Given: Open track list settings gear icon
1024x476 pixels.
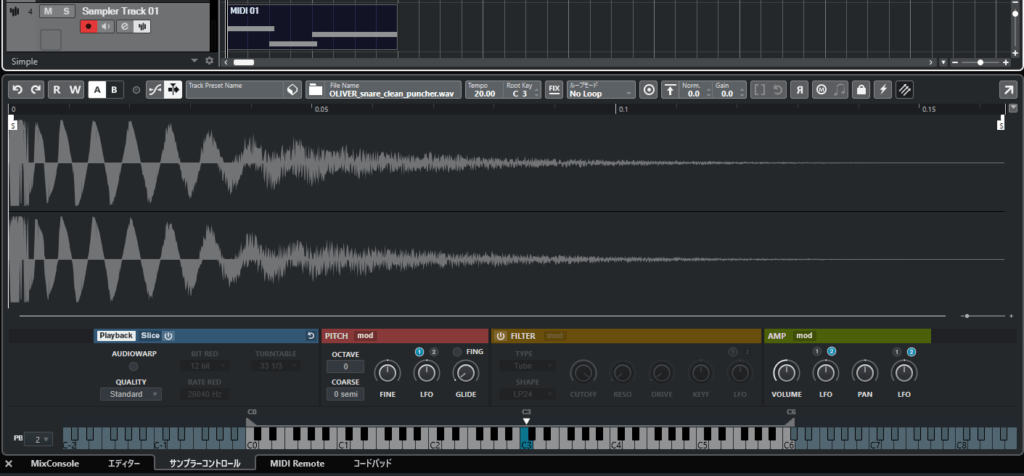Looking at the screenshot, I should pyautogui.click(x=209, y=61).
